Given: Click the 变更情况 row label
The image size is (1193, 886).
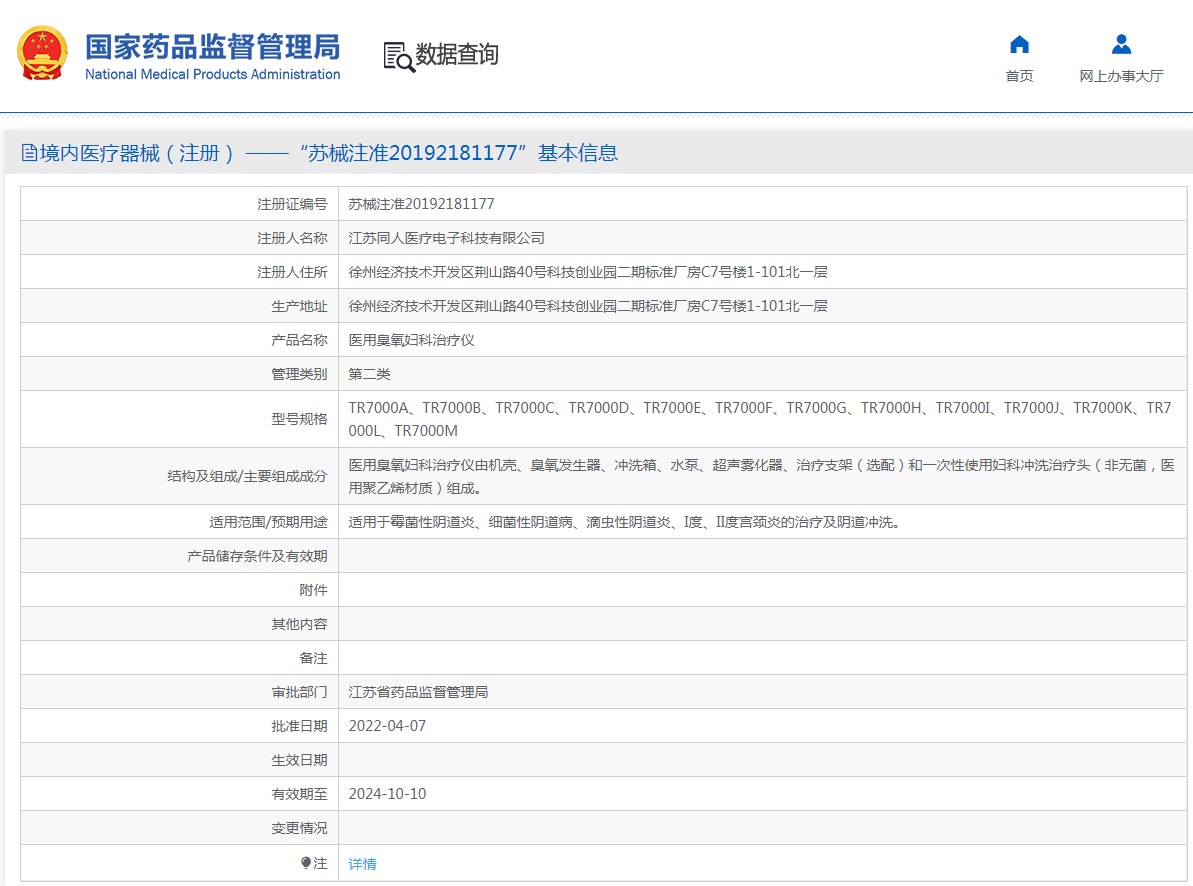Looking at the screenshot, I should coord(299,828).
